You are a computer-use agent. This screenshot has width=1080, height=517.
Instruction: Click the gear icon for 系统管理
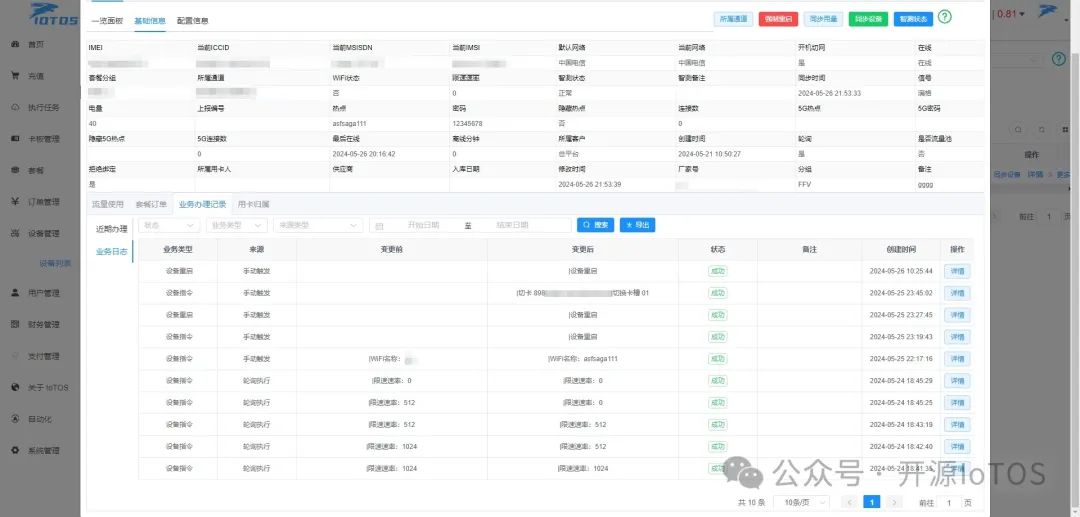tap(15, 450)
